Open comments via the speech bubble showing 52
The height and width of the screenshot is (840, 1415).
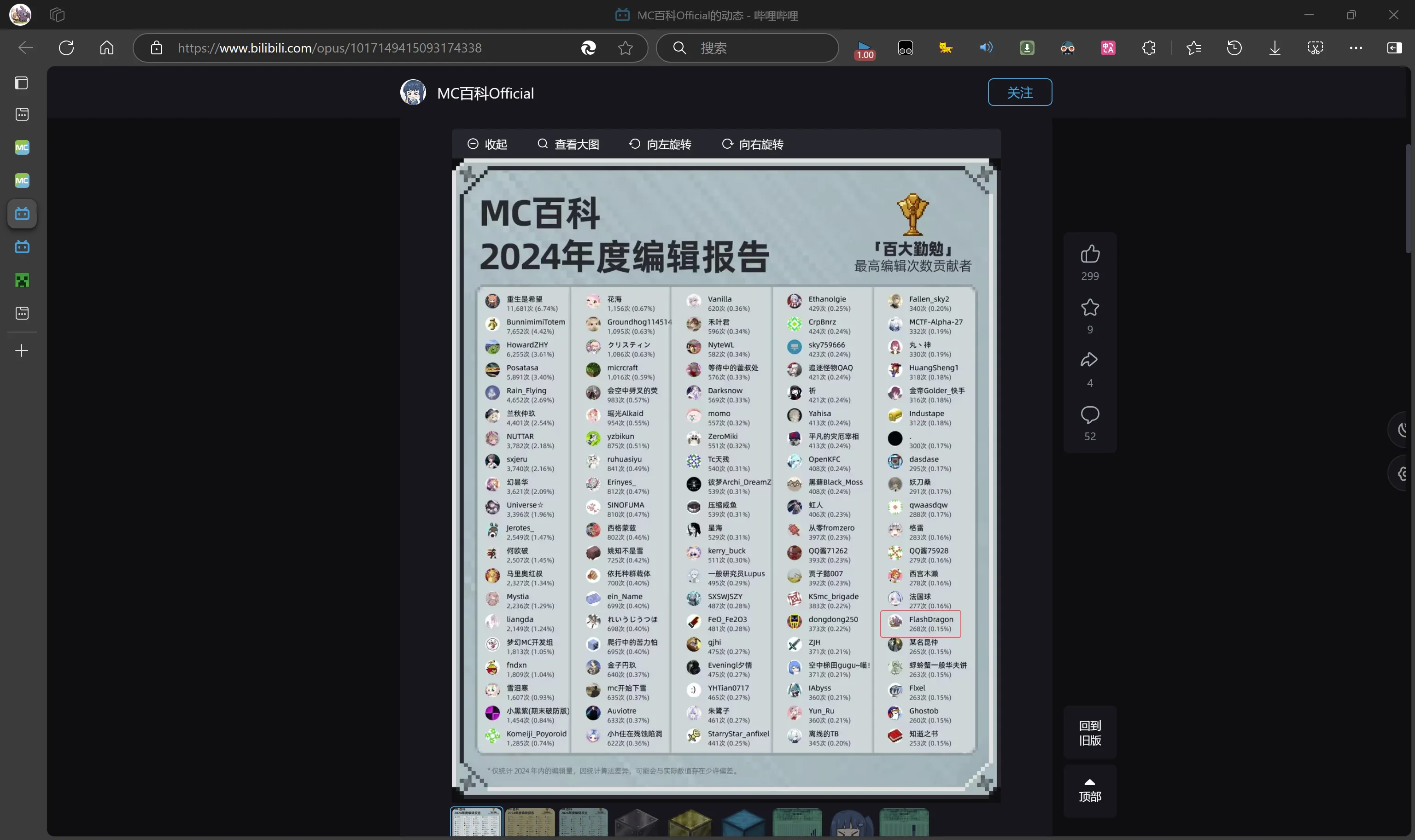click(1089, 415)
